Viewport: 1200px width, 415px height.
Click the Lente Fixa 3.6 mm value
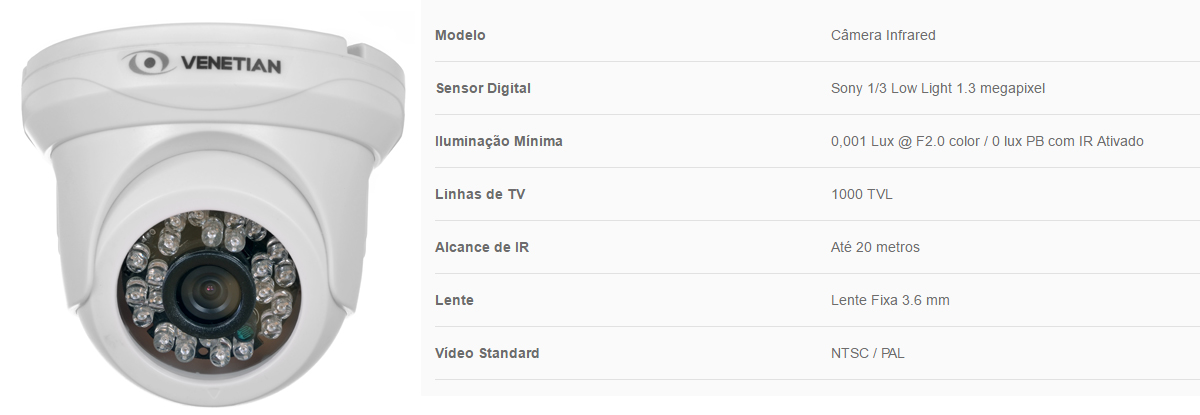(890, 300)
